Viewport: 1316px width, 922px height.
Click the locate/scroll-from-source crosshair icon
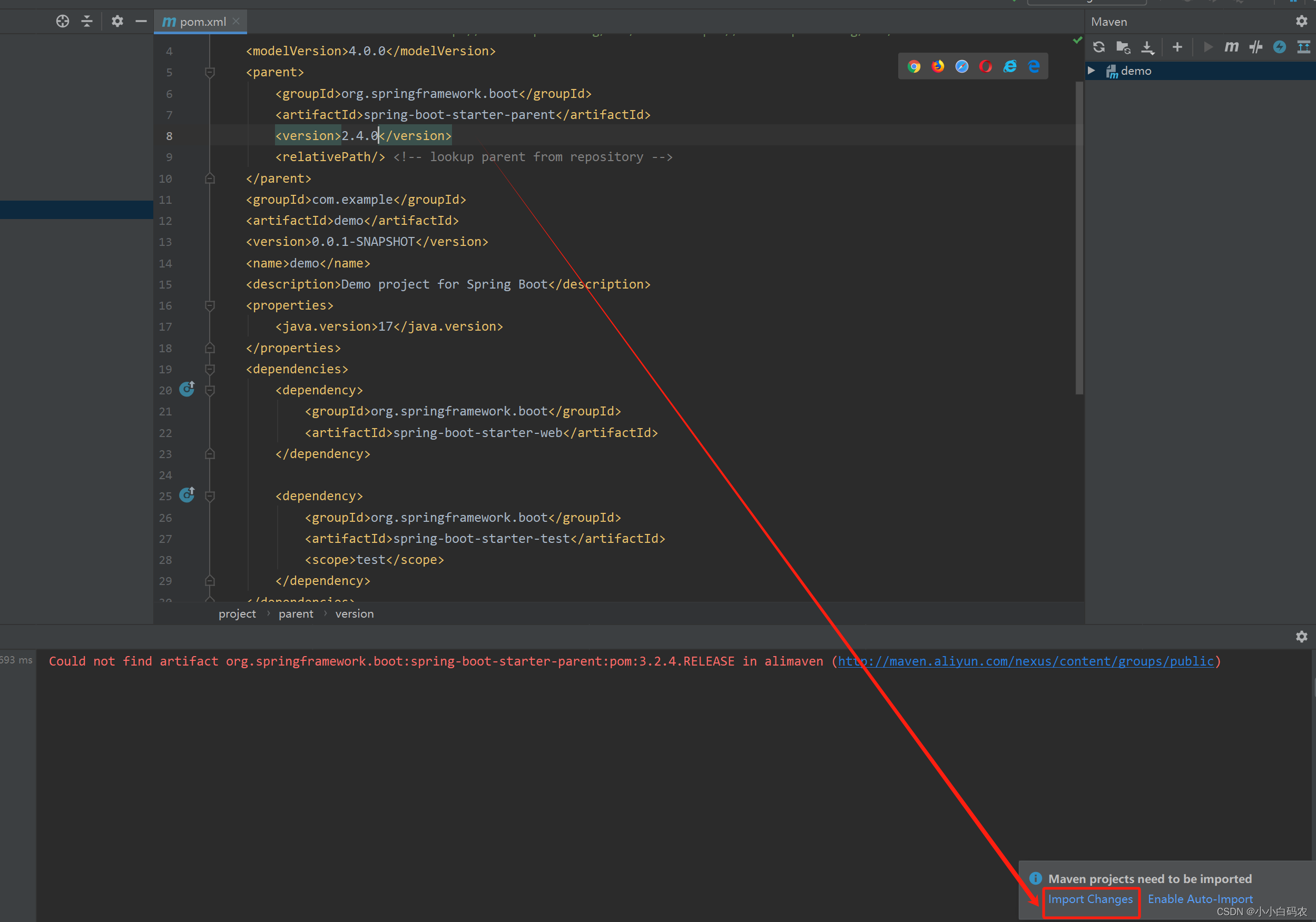pyautogui.click(x=63, y=22)
